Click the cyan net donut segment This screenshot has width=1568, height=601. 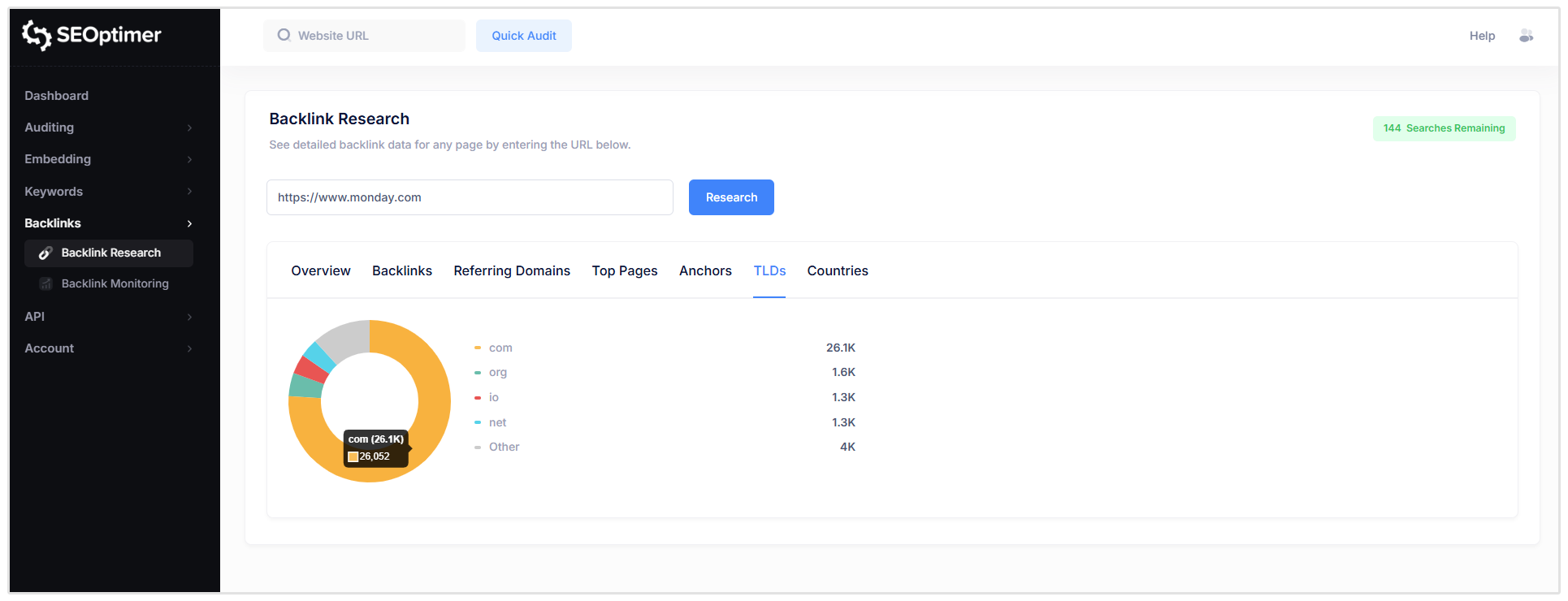point(319,356)
